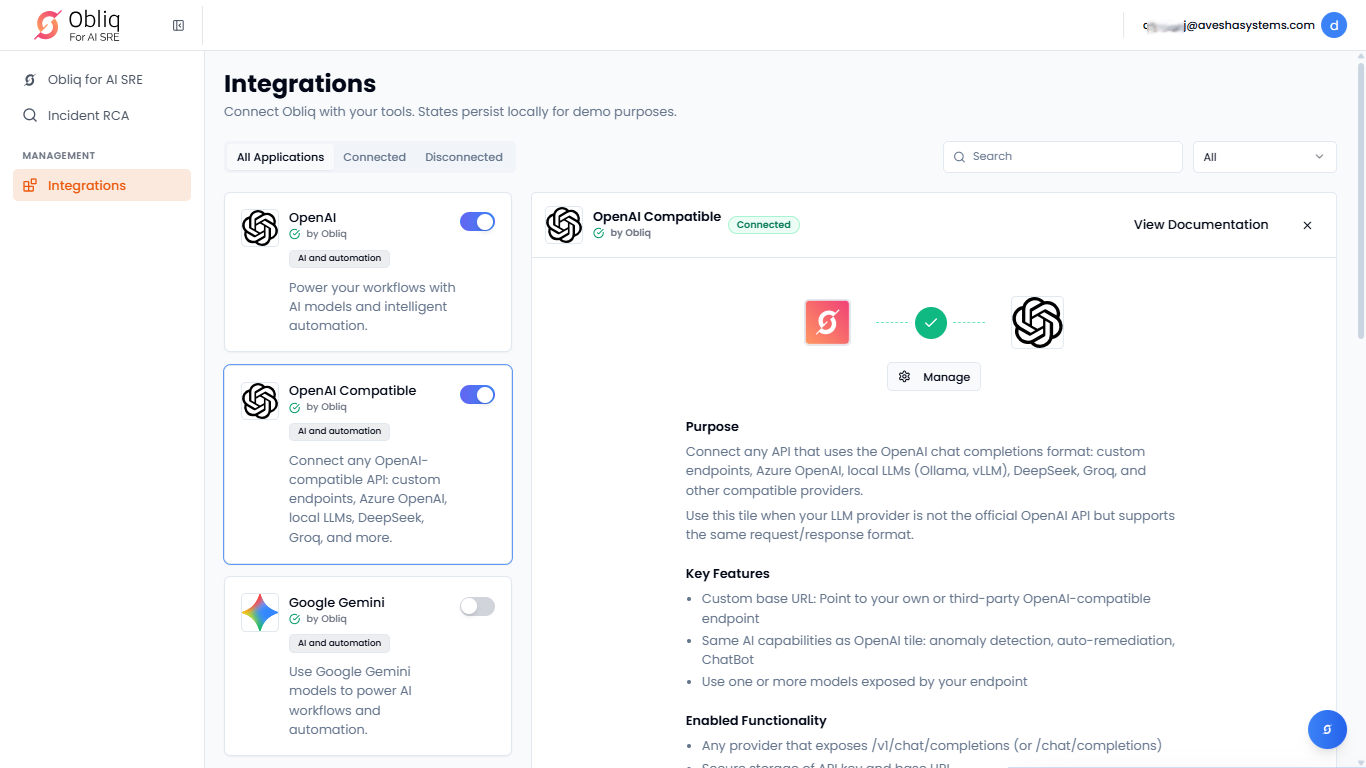Screen dimensions: 1366x768
Task: Enable the Google Gemini integration toggle
Action: pos(477,606)
